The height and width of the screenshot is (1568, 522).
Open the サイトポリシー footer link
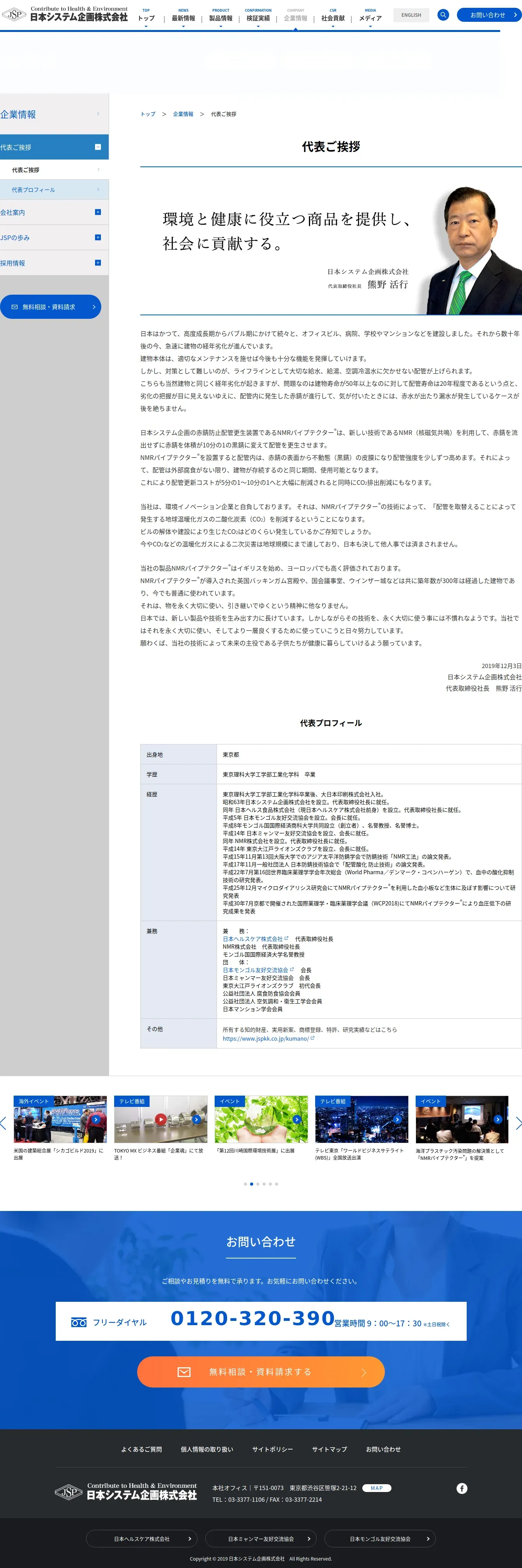tap(273, 1449)
